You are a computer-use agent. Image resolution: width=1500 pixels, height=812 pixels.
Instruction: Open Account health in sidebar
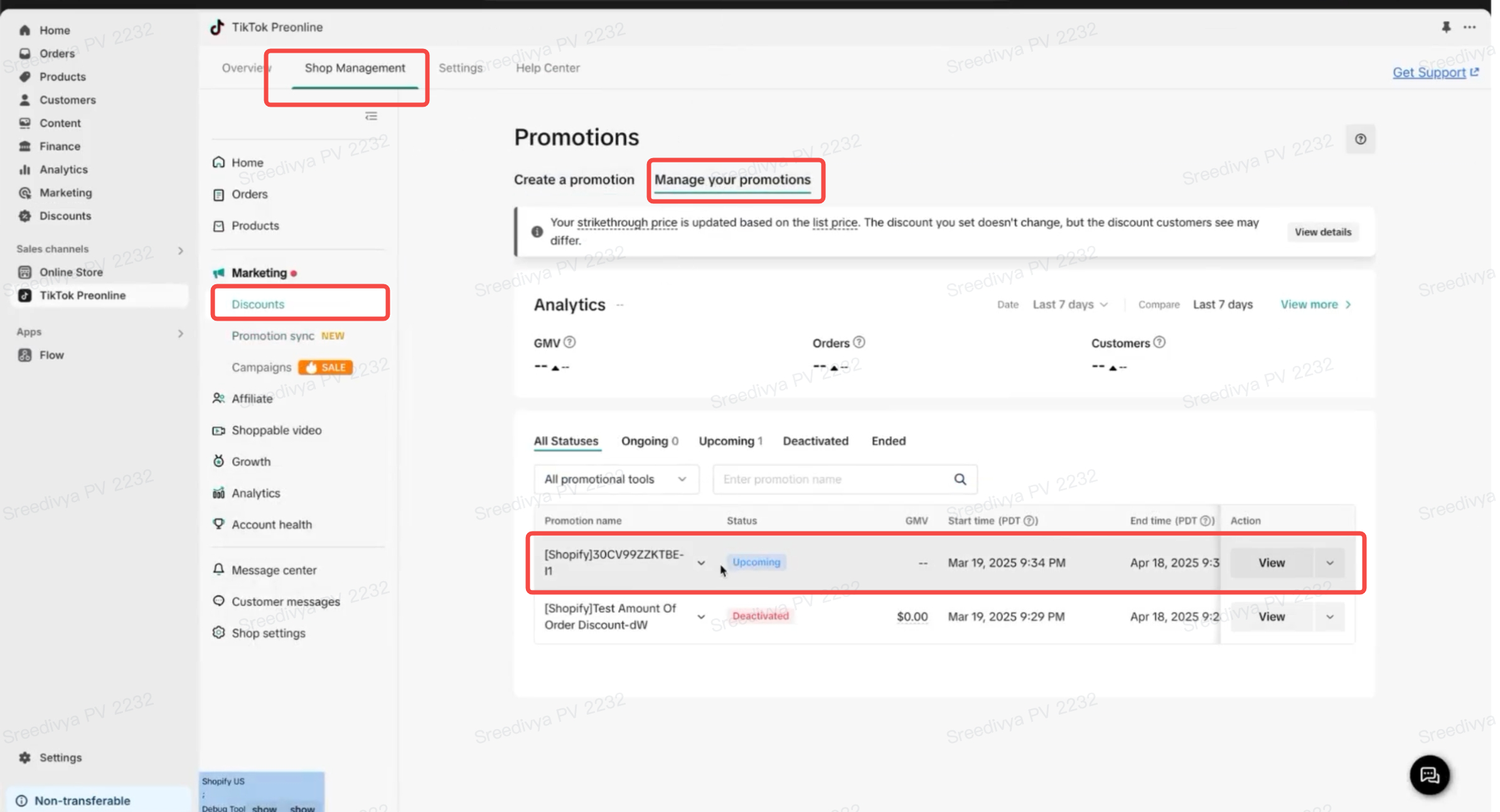click(271, 525)
